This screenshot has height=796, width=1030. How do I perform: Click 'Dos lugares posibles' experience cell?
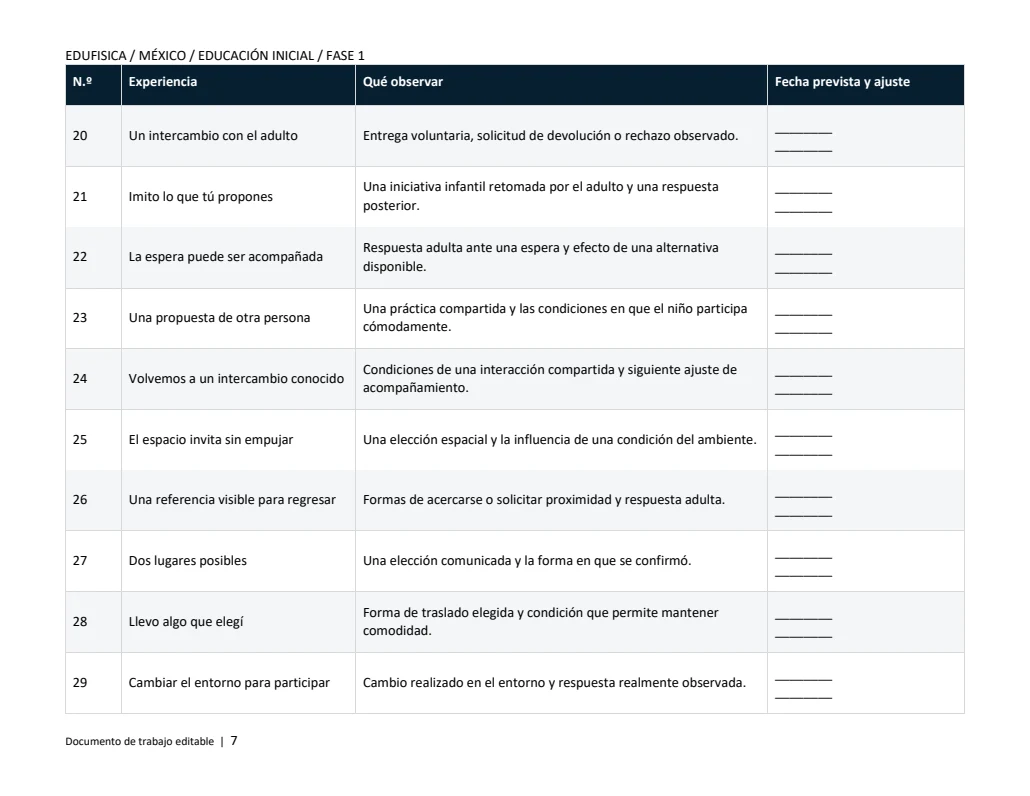pos(238,561)
